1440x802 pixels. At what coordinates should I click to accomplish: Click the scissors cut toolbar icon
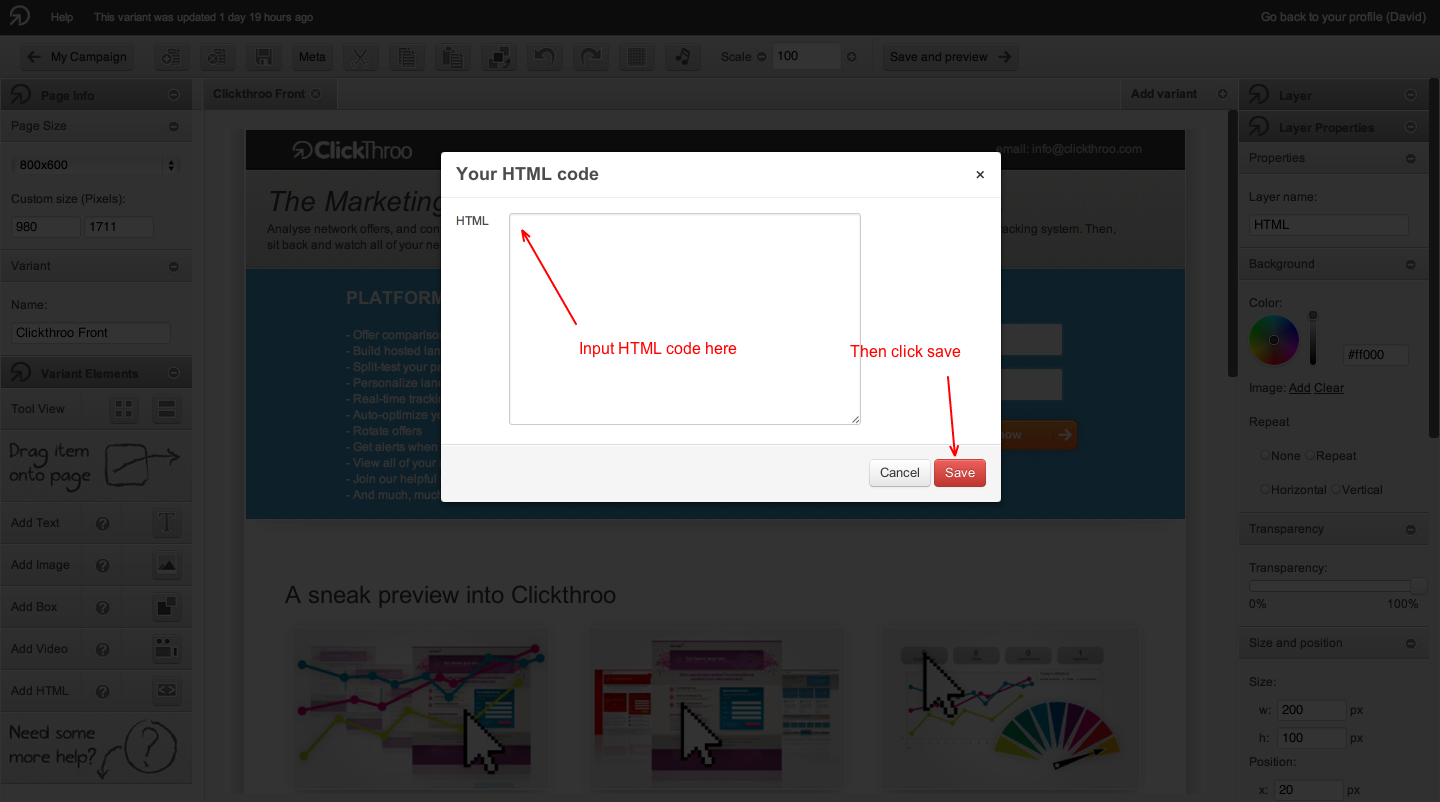pyautogui.click(x=360, y=56)
